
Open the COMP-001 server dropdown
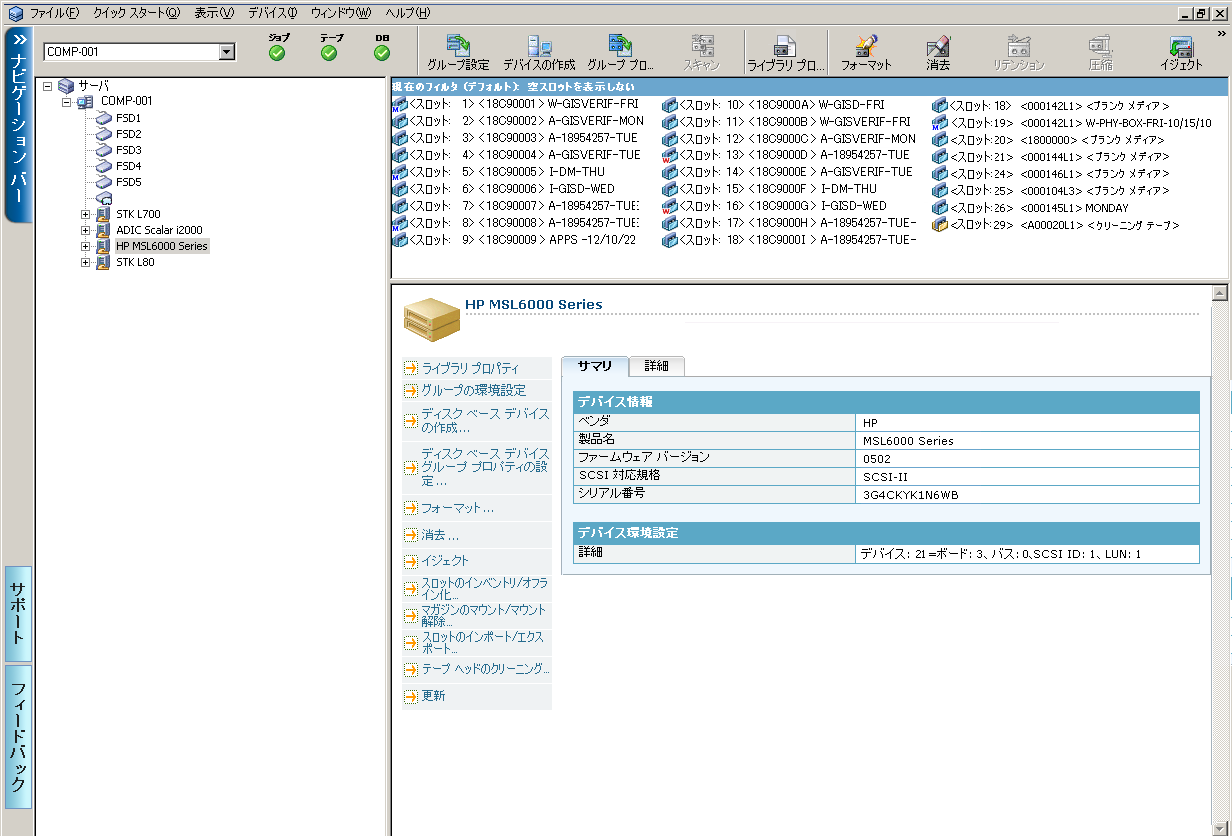click(x=226, y=52)
